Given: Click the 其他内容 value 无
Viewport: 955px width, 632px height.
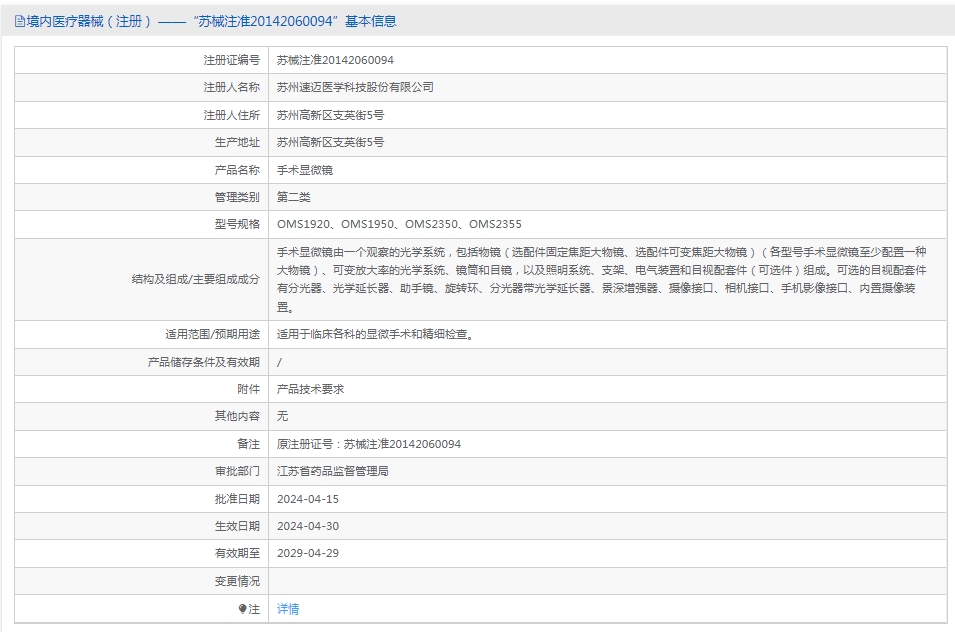Looking at the screenshot, I should 282,416.
